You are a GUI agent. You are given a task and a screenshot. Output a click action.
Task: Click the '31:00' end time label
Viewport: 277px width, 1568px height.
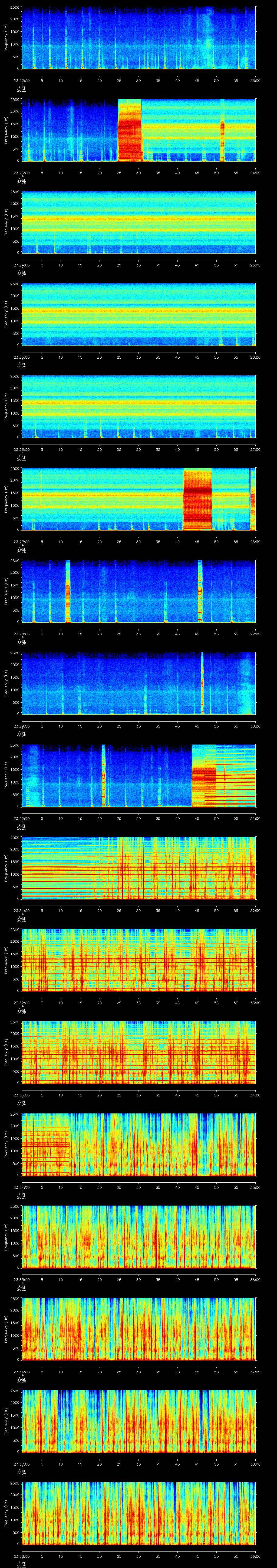click(256, 818)
